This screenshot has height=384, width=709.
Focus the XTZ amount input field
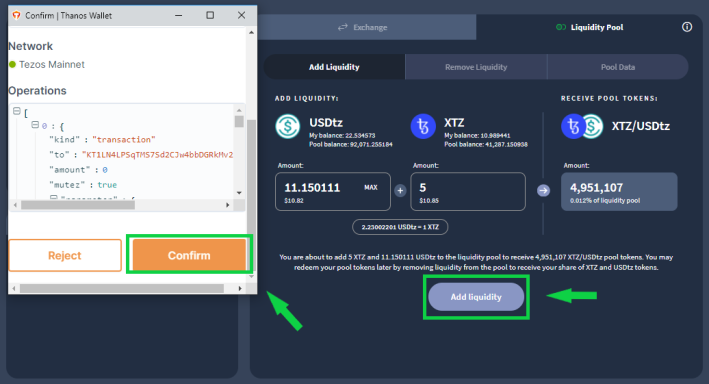[x=468, y=191]
